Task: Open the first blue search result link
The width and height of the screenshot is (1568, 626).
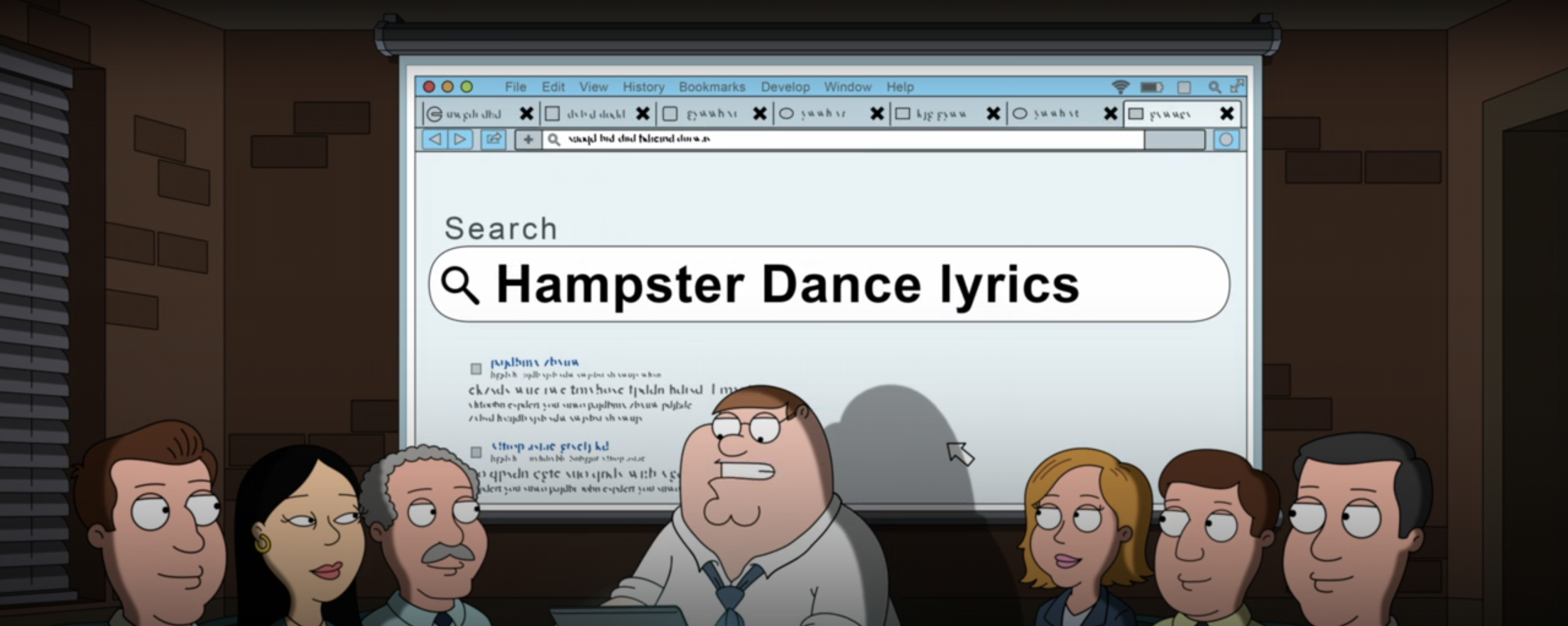Action: tap(535, 362)
